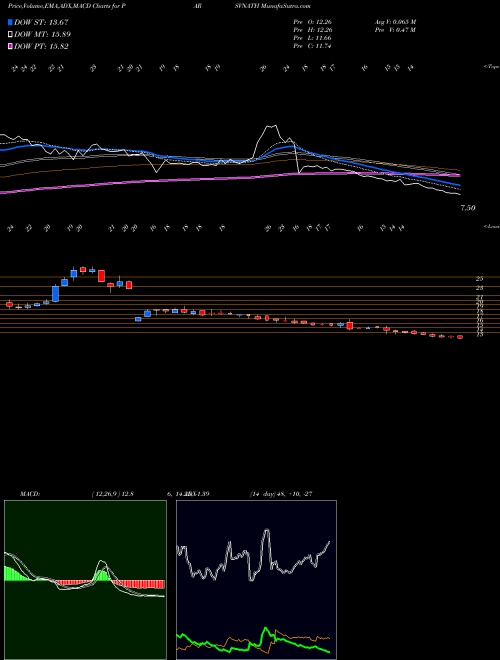Click the magenta DOW PT legend swatch
Screen dimensions: 500x660
tap(11, 46)
